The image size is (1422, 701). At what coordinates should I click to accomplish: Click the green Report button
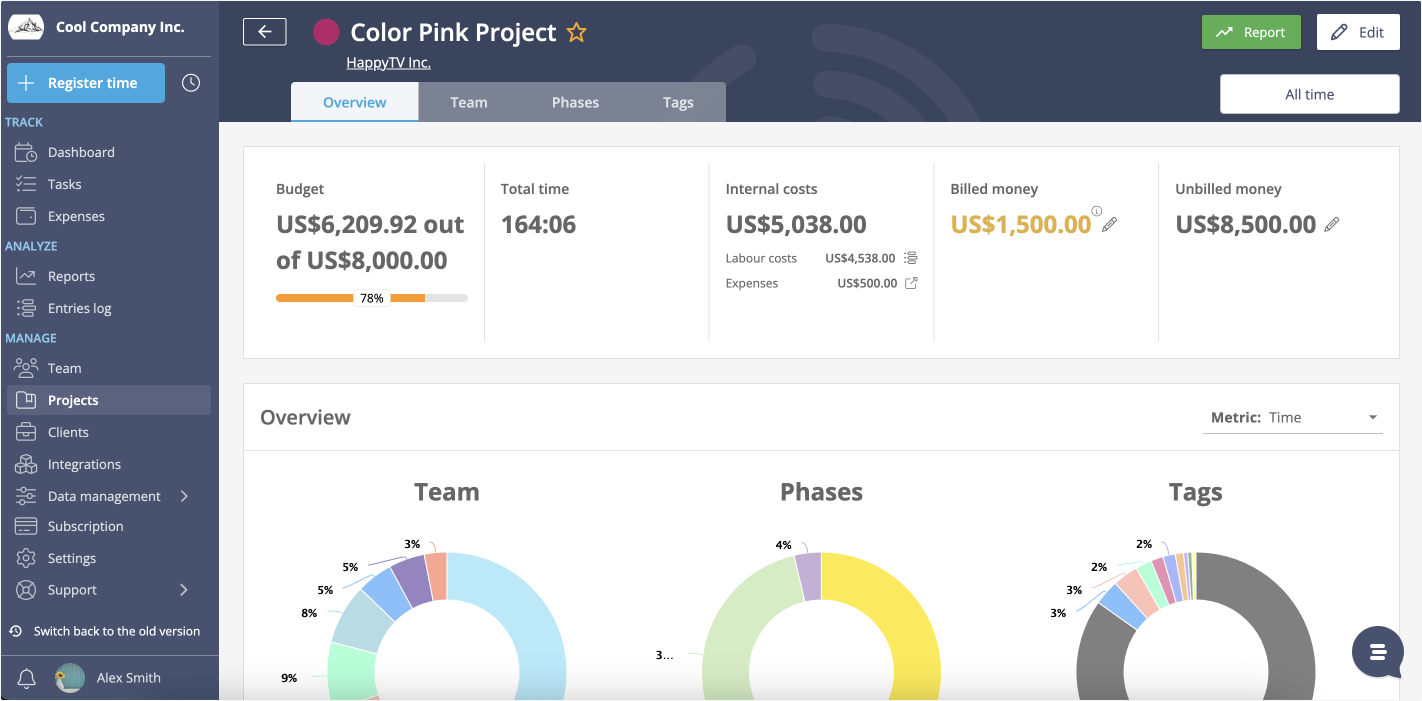[x=1251, y=31]
